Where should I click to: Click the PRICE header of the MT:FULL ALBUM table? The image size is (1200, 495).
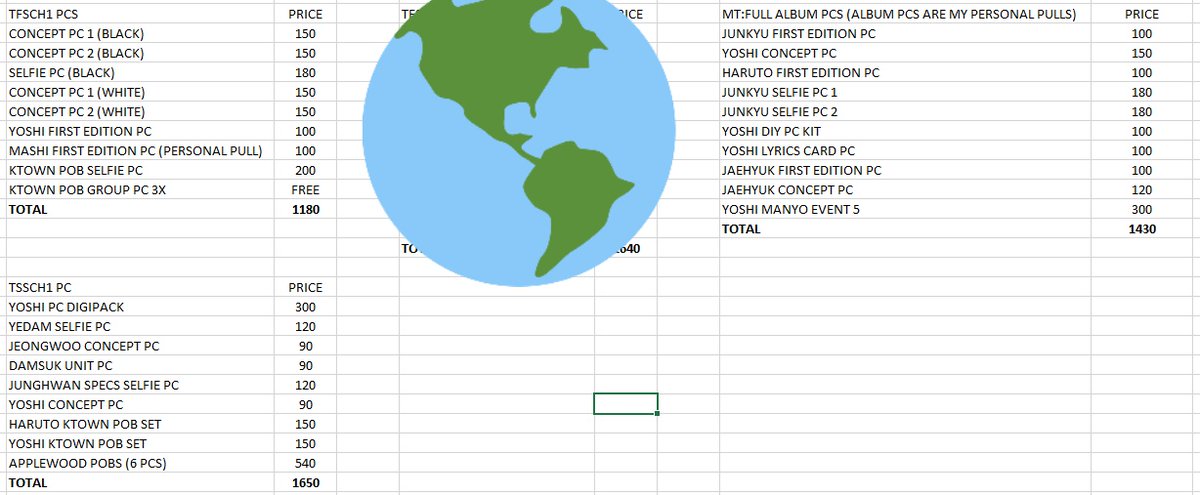click(x=1141, y=14)
